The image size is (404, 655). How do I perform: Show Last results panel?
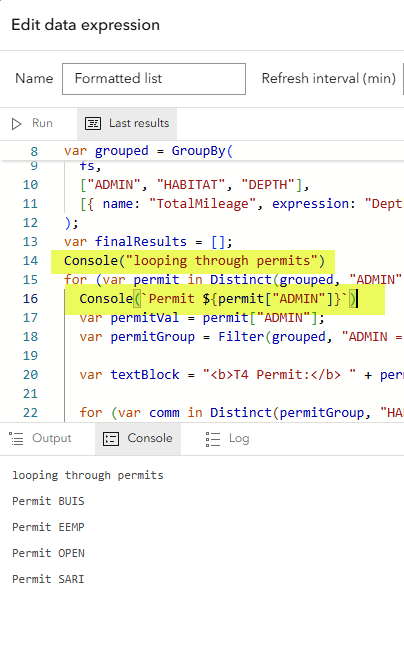tap(127, 124)
